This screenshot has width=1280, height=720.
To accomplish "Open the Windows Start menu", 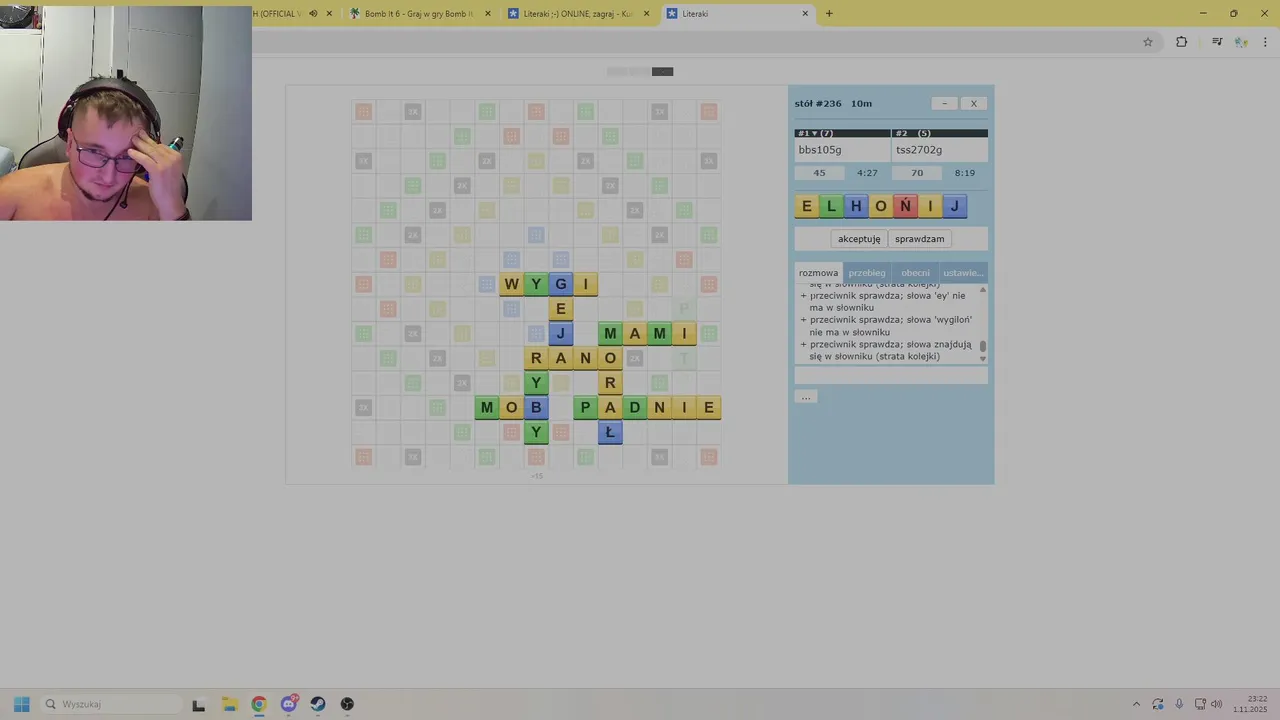I will (x=22, y=704).
